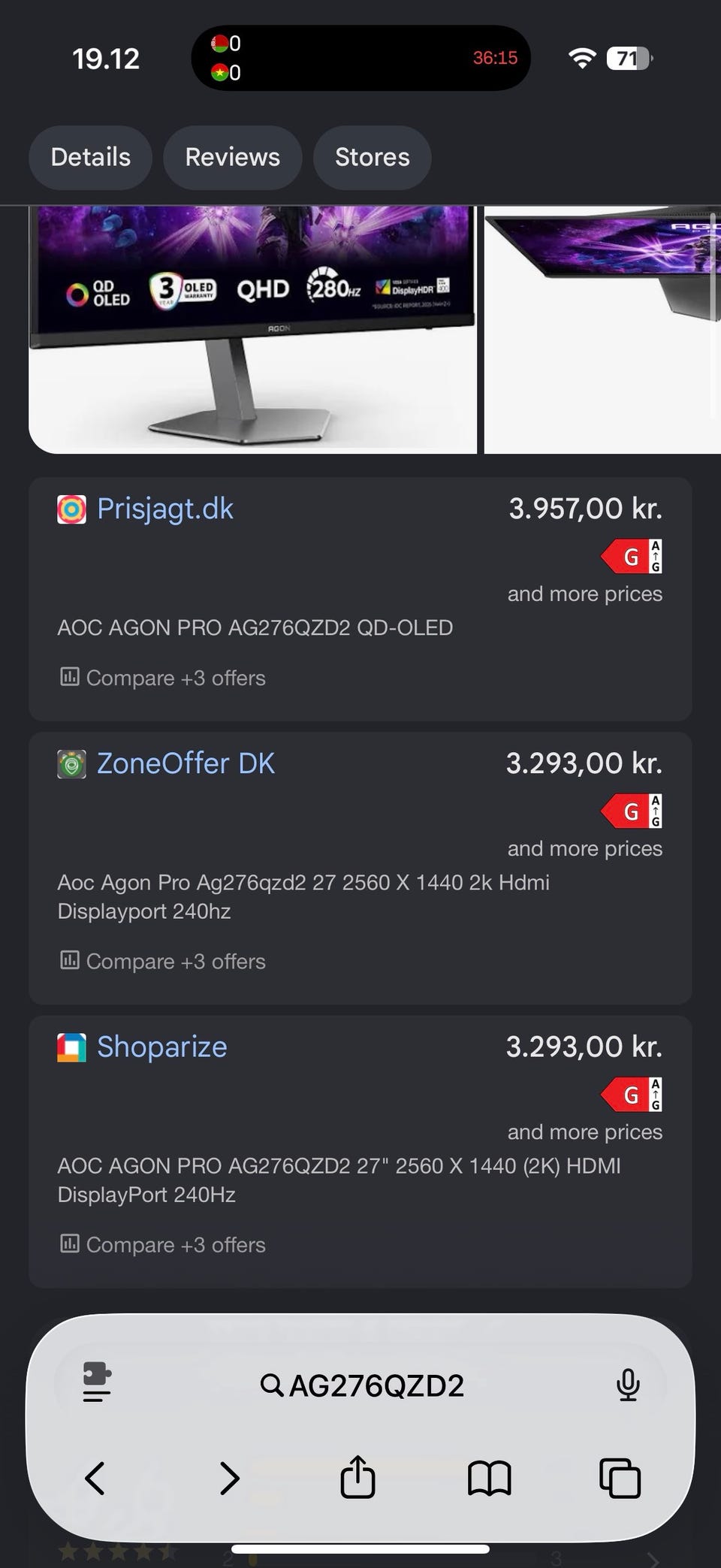
Task: Tap the AG276QZD2 address bar field
Action: coord(361,1385)
